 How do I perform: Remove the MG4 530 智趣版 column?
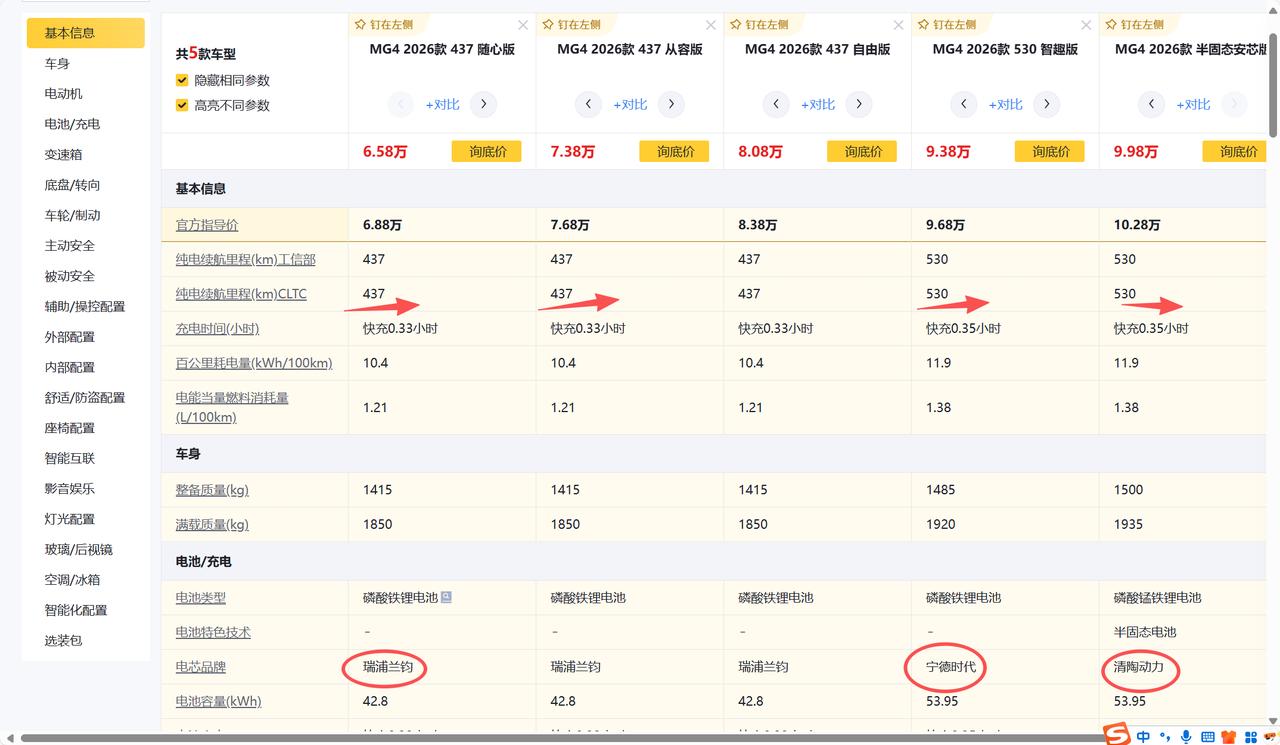pyautogui.click(x=1086, y=25)
